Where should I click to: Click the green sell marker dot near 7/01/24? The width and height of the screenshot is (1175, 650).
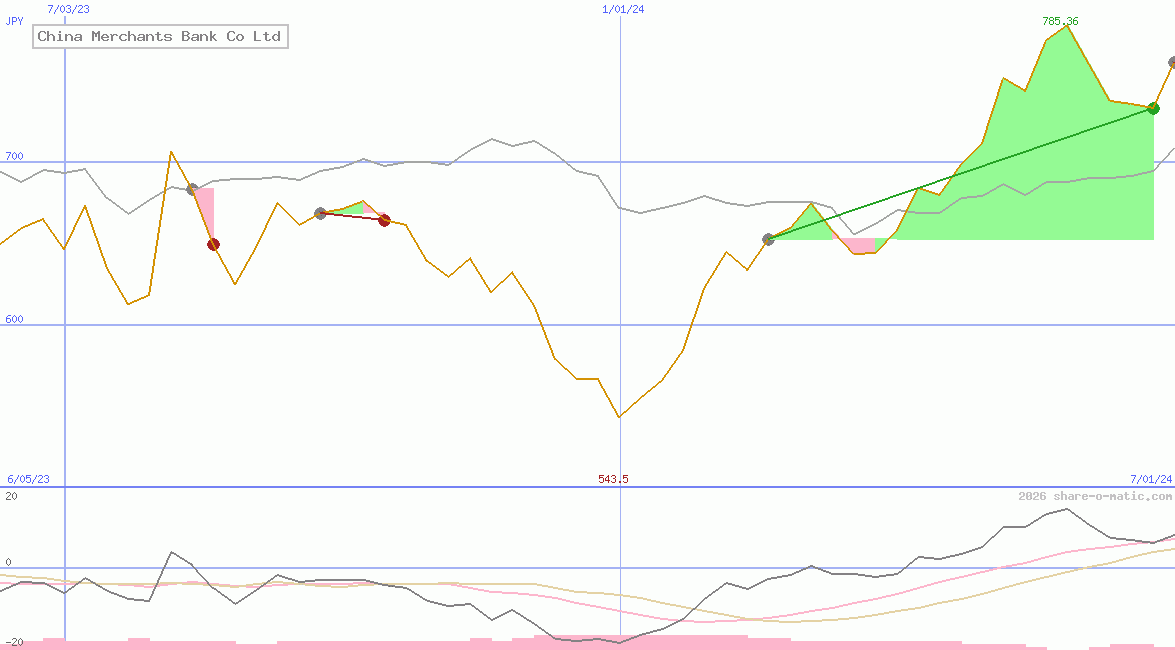pos(1153,109)
